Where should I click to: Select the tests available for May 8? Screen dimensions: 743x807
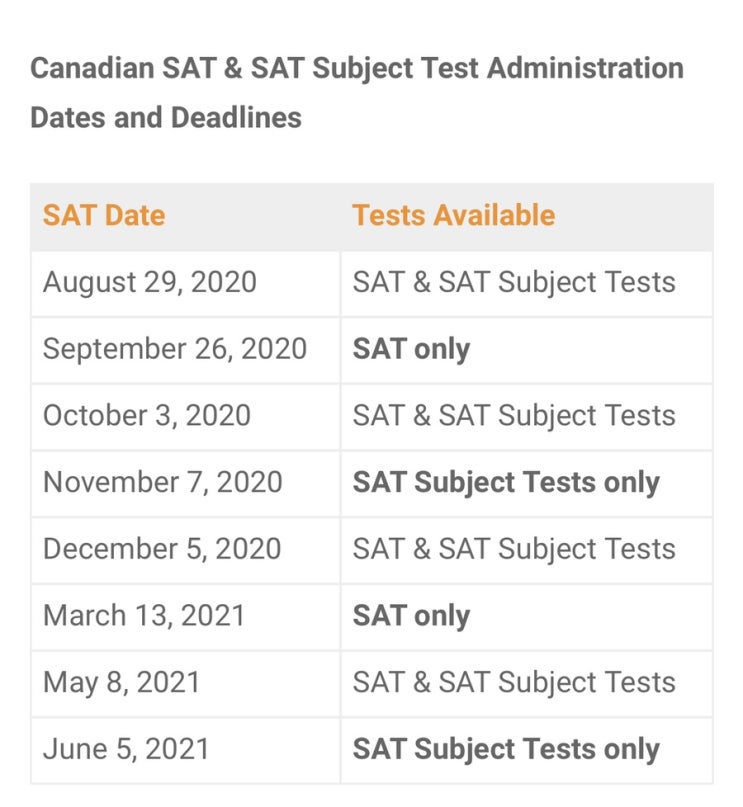tap(514, 682)
